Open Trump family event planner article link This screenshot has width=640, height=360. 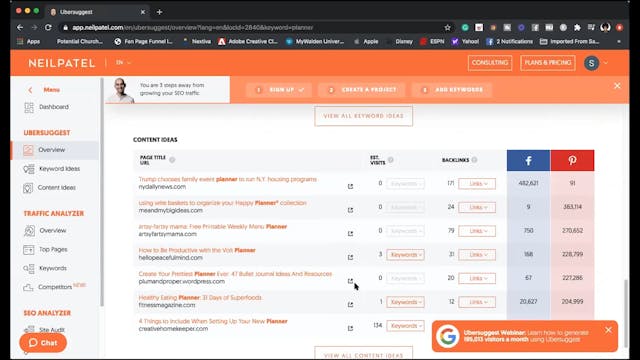pos(228,179)
